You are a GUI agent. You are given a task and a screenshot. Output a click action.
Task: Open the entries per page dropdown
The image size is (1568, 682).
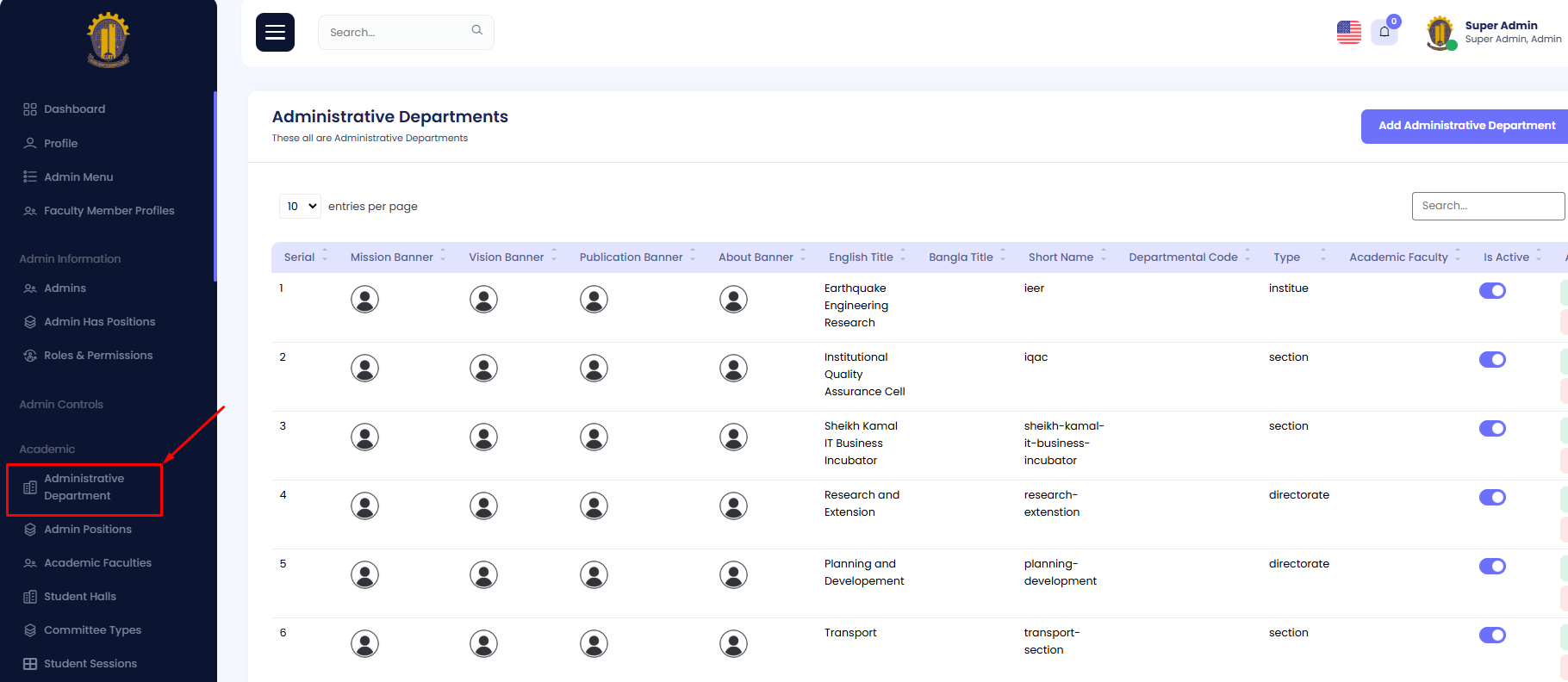click(300, 207)
